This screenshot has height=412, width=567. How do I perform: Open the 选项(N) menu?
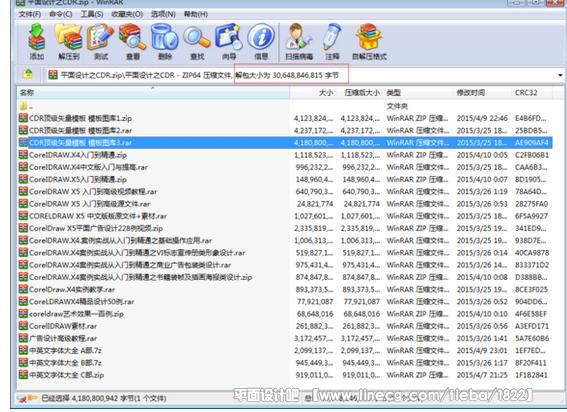click(x=163, y=14)
